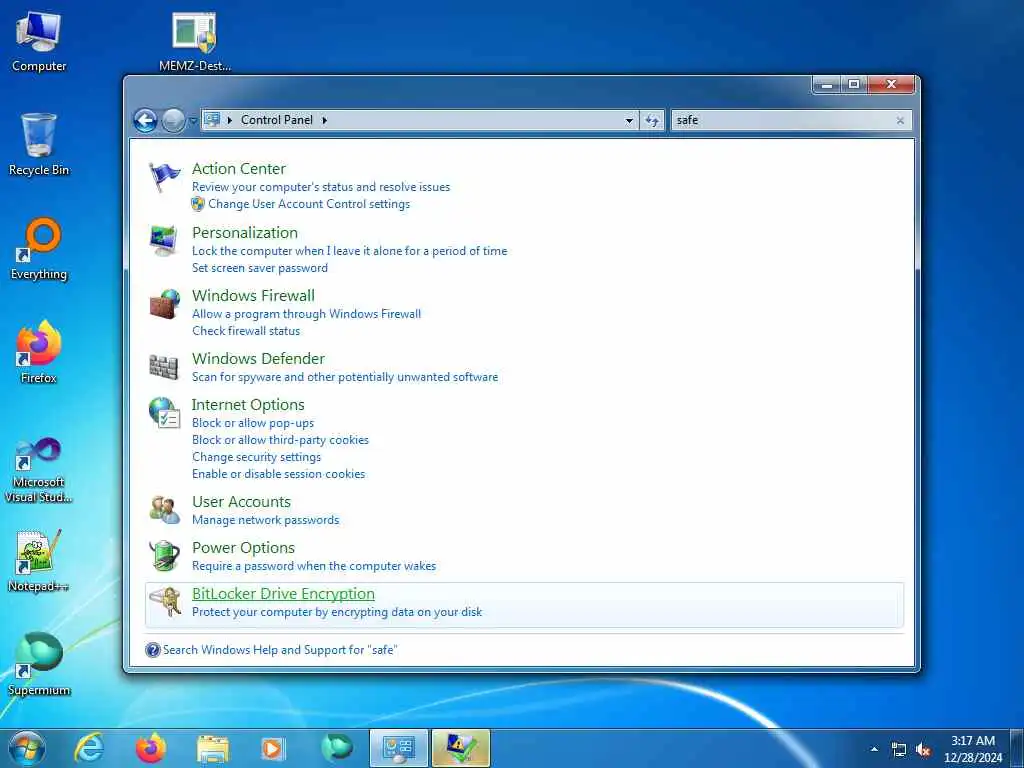Image resolution: width=1024 pixels, height=768 pixels.
Task: Open the Action Center heading link
Action: coord(239,168)
